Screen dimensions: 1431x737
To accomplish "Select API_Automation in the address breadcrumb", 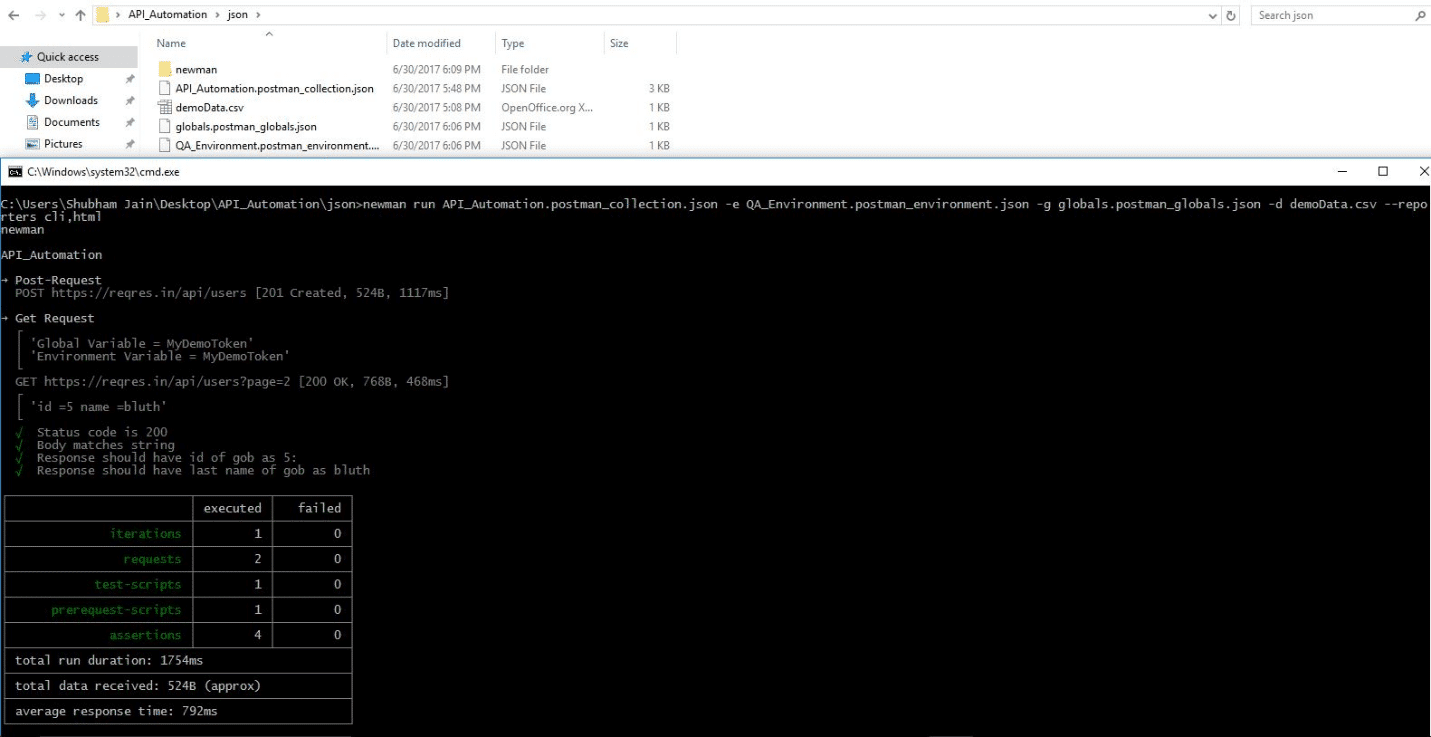I will [167, 15].
